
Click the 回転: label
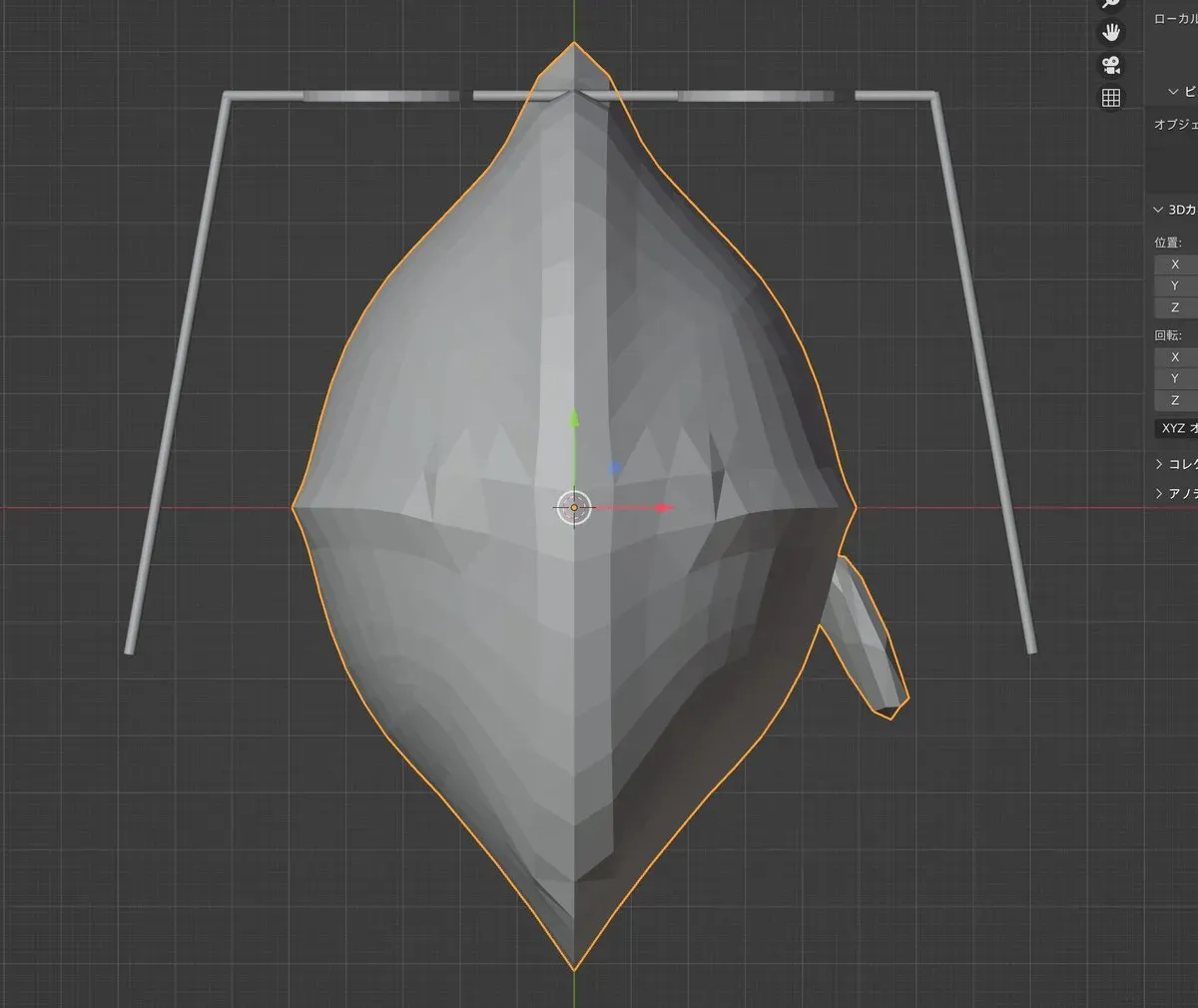pyautogui.click(x=1168, y=335)
